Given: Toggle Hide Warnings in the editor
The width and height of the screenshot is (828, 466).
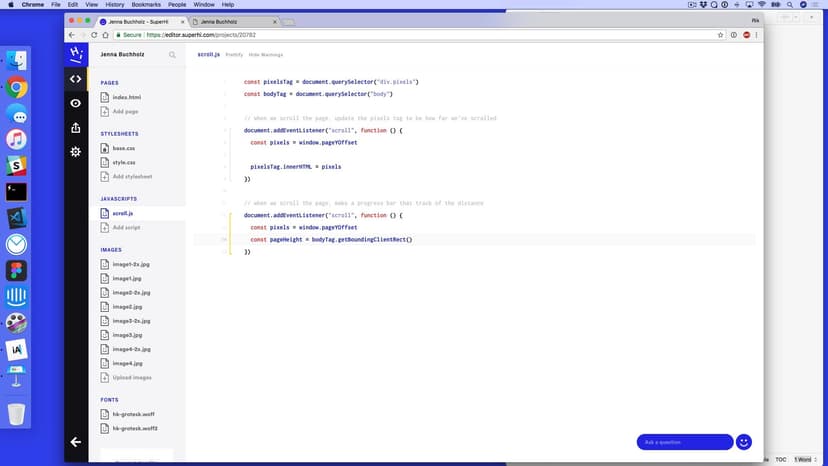Looking at the screenshot, I should [x=266, y=54].
